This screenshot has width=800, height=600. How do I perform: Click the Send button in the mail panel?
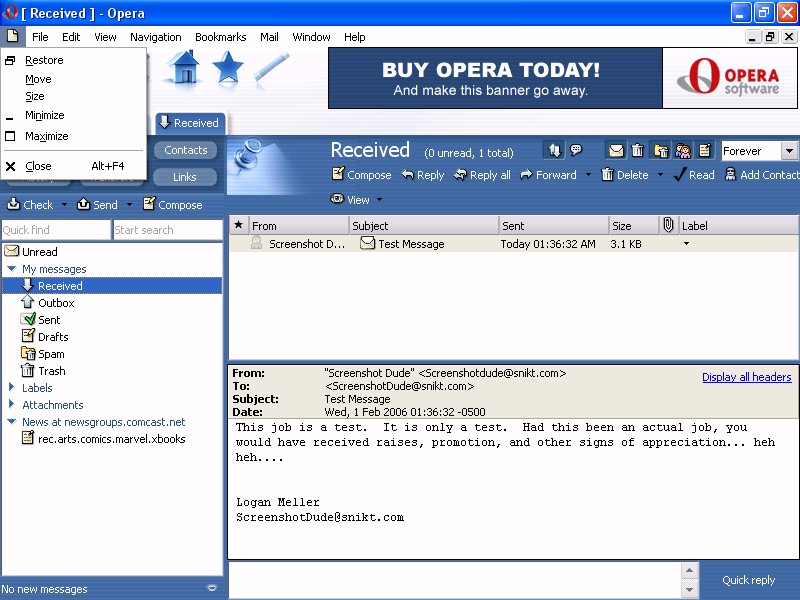(97, 205)
